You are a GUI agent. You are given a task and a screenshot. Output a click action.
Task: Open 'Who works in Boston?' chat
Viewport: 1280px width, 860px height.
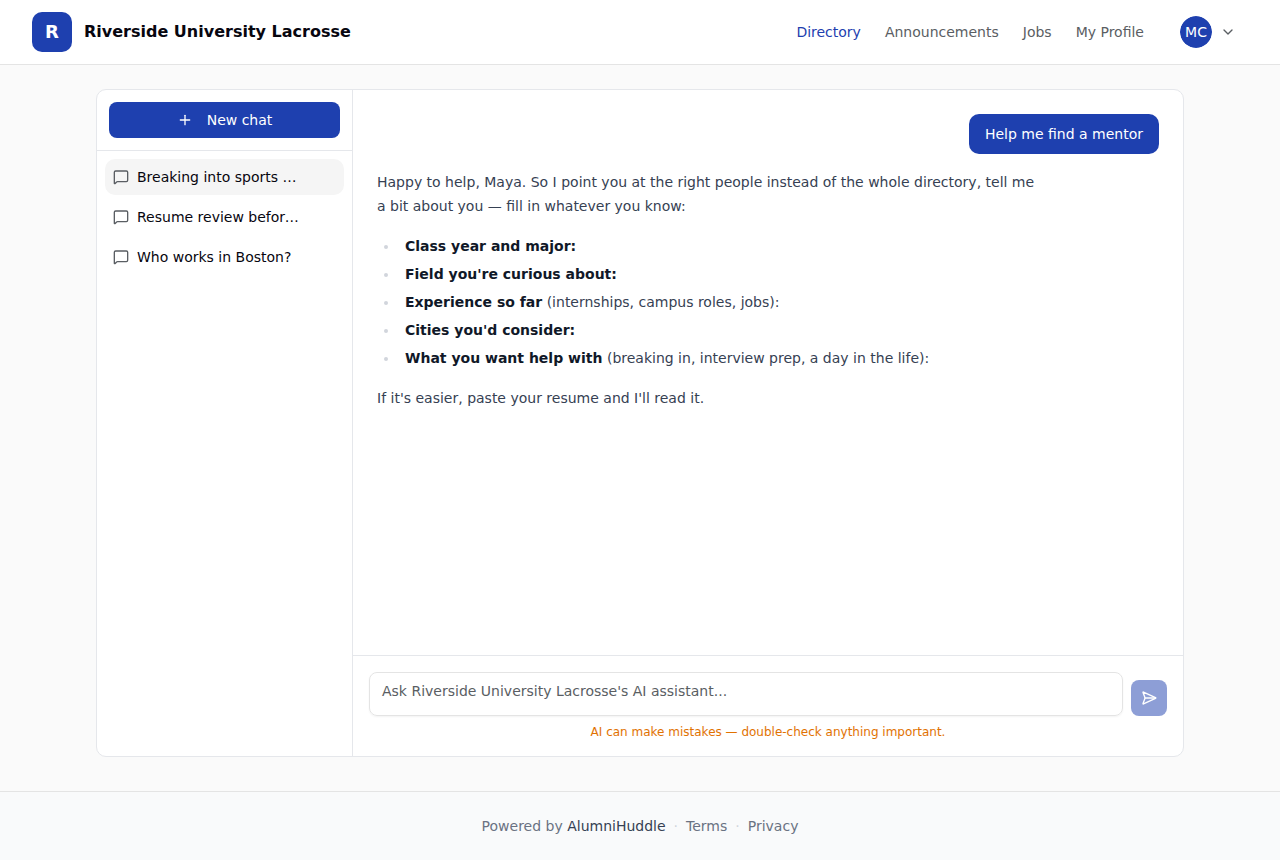pos(224,257)
